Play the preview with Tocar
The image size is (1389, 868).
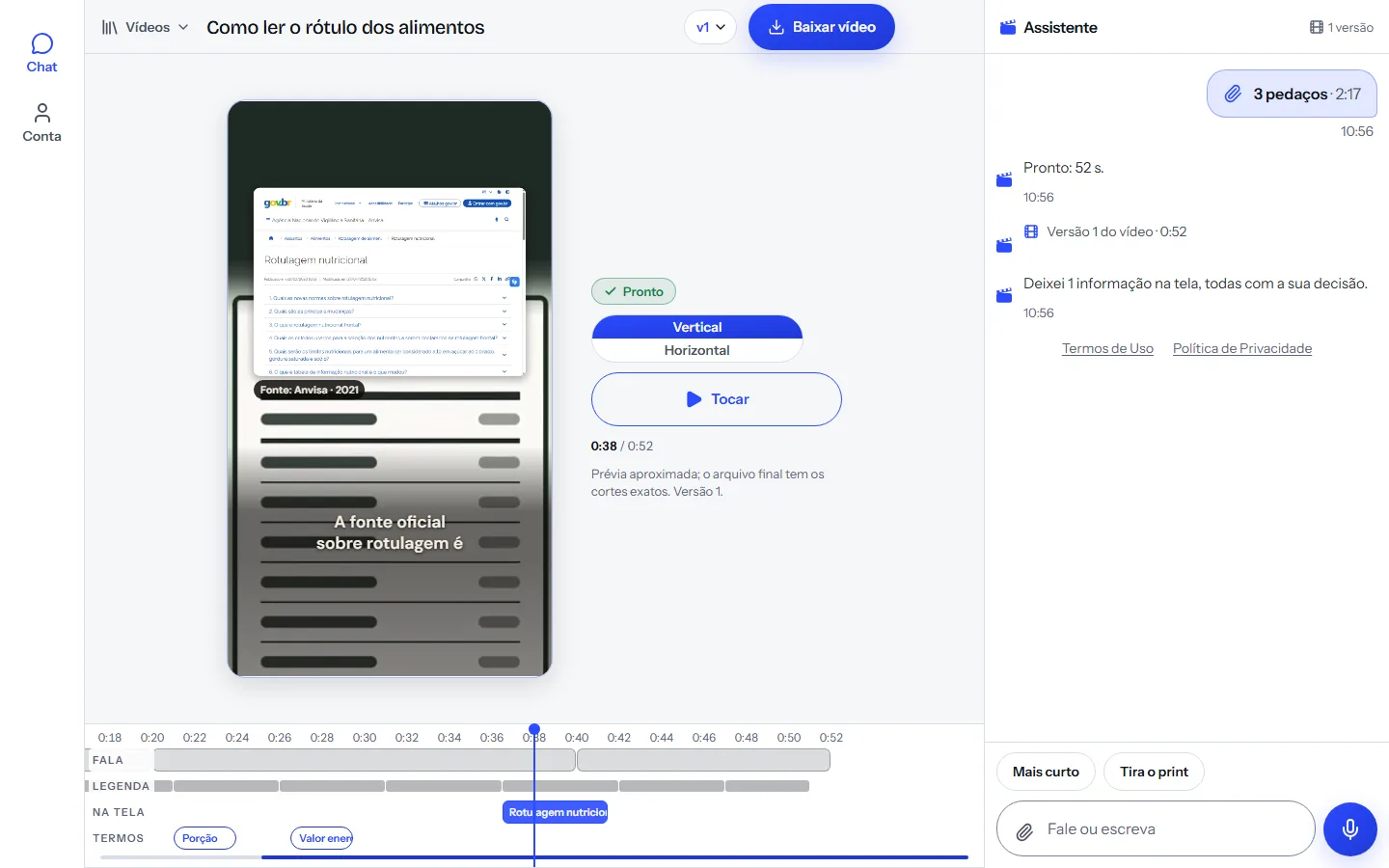pyautogui.click(x=716, y=399)
